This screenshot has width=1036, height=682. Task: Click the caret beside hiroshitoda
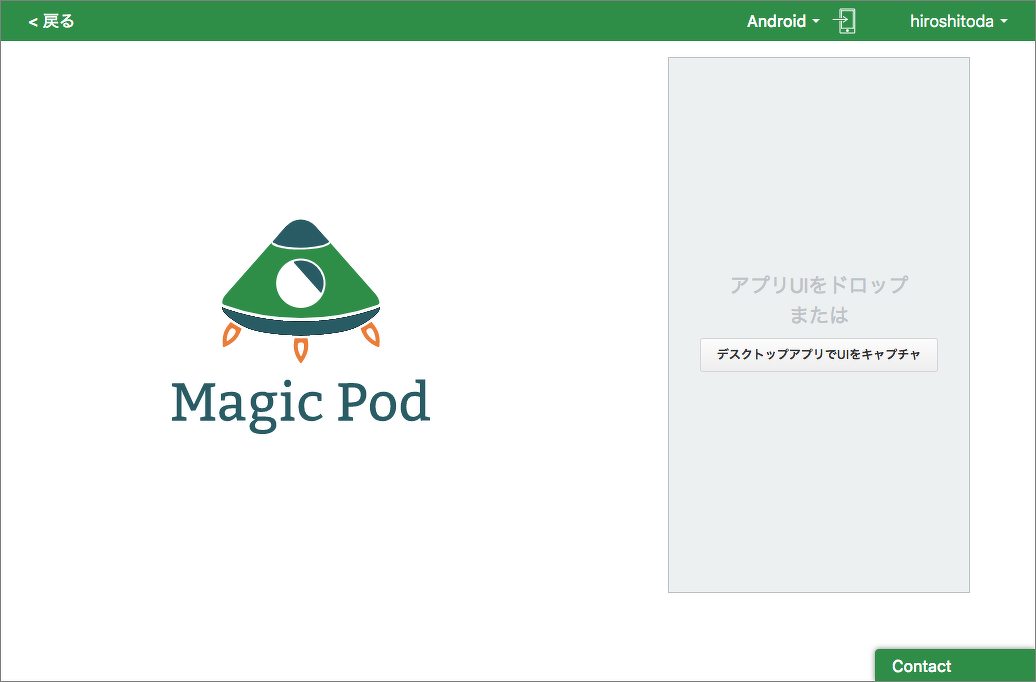pos(1003,22)
